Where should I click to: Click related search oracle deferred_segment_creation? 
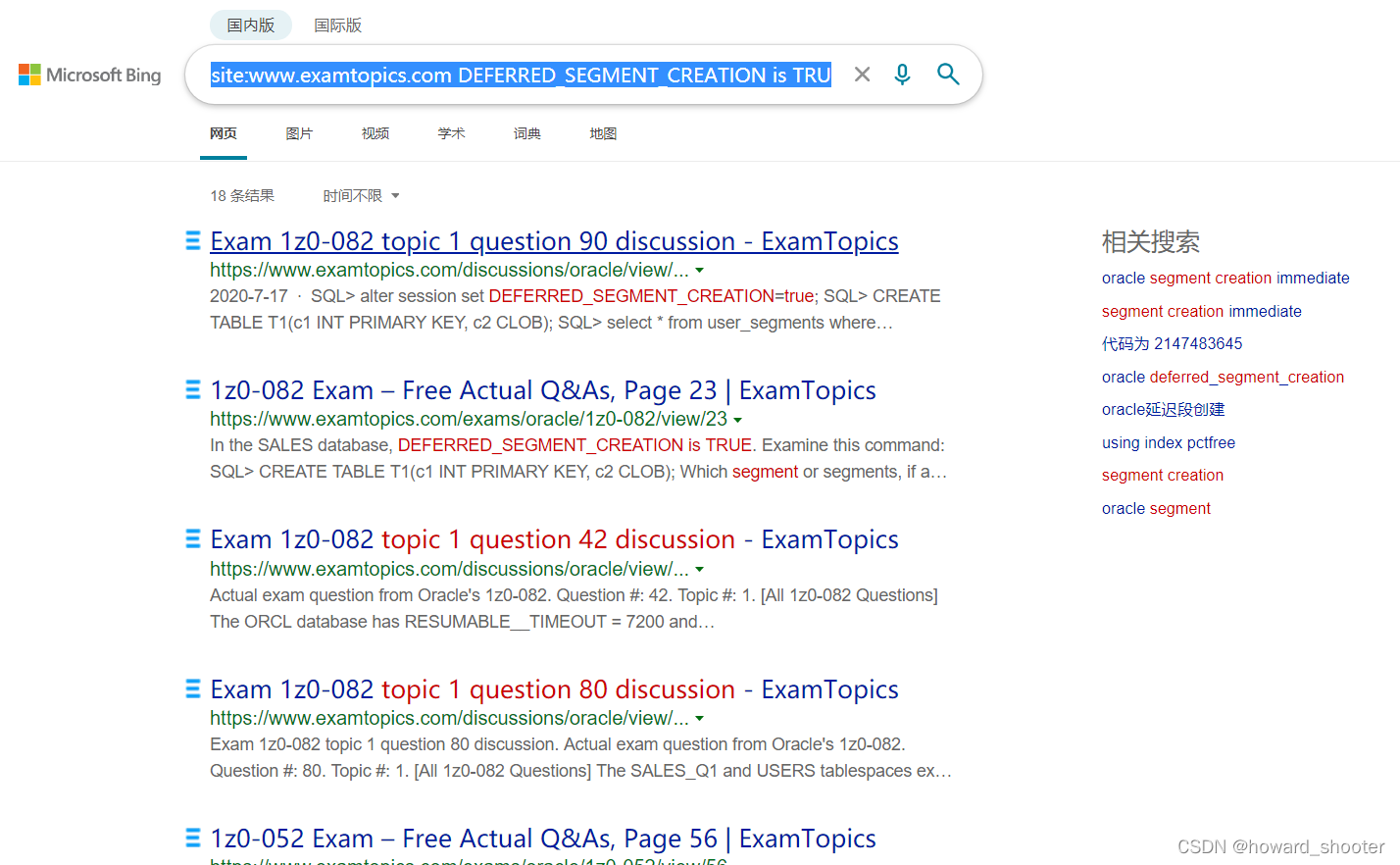[x=1223, y=378]
